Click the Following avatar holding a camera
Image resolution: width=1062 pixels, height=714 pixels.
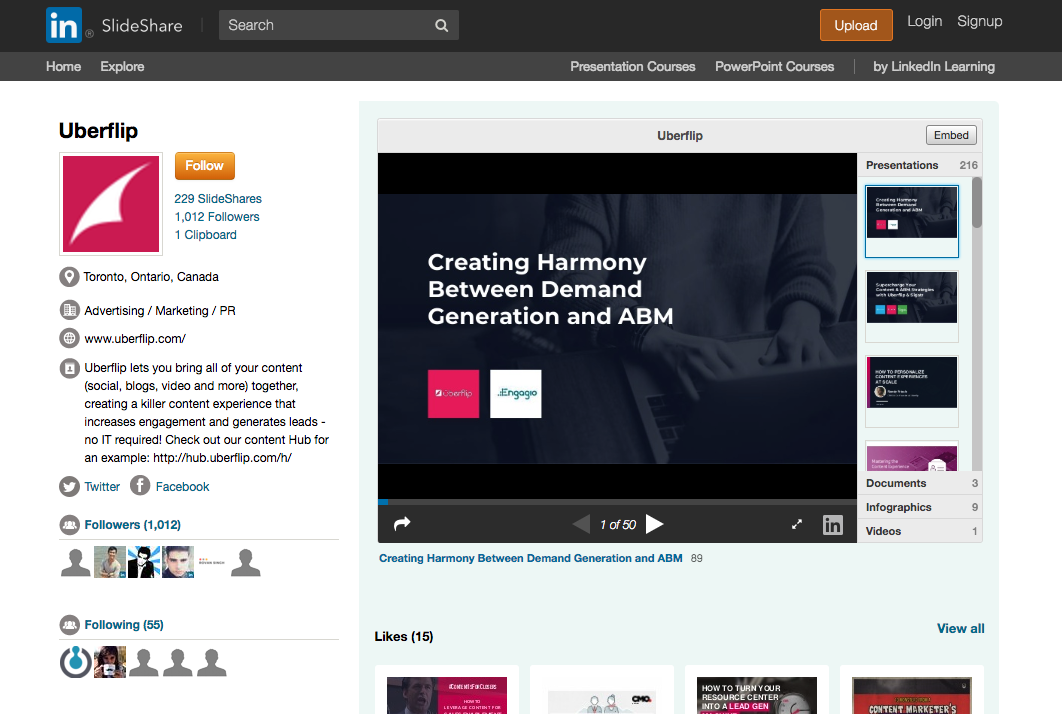pyautogui.click(x=110, y=662)
